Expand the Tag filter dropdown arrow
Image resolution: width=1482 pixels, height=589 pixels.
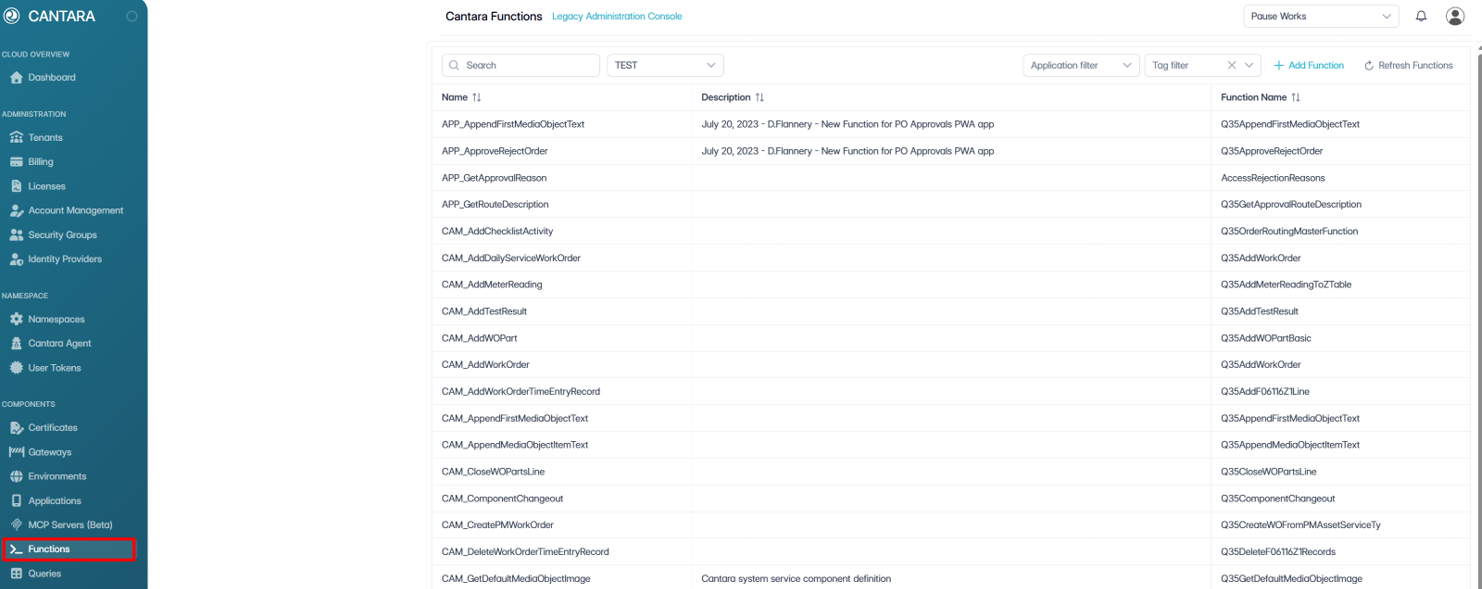click(1249, 65)
